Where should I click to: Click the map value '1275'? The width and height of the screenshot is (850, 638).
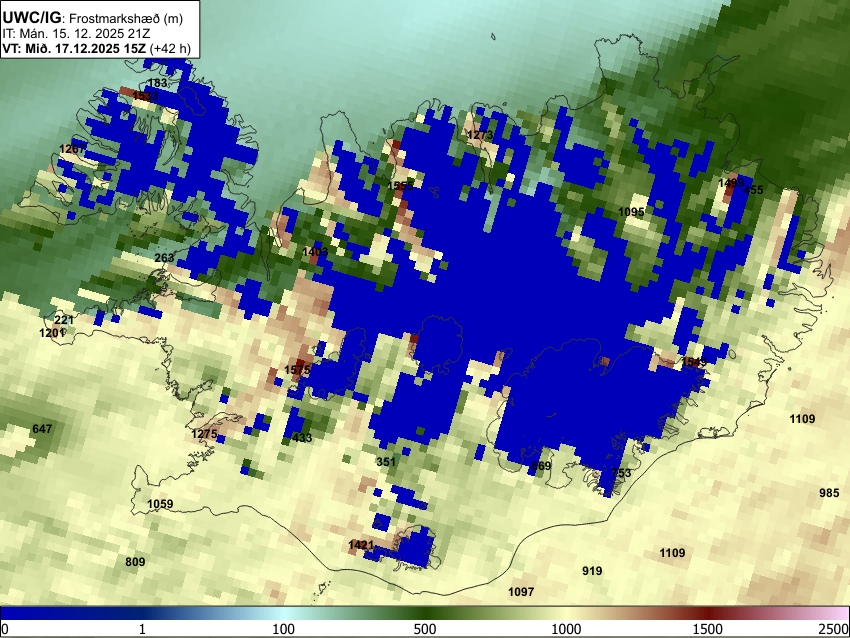[x=204, y=434]
